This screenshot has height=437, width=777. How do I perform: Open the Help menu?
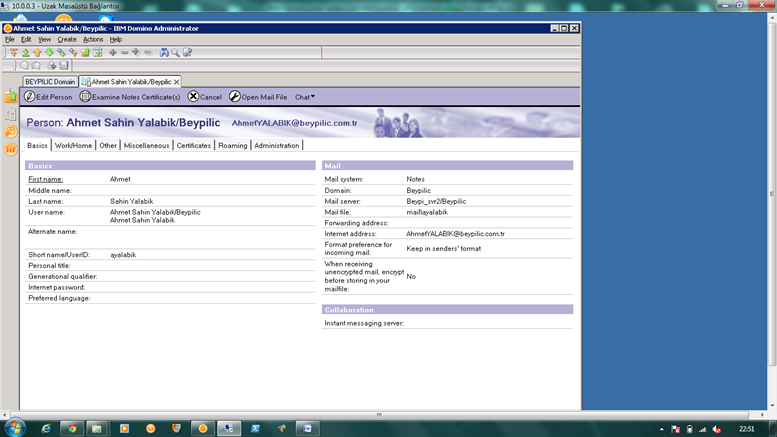pos(115,39)
